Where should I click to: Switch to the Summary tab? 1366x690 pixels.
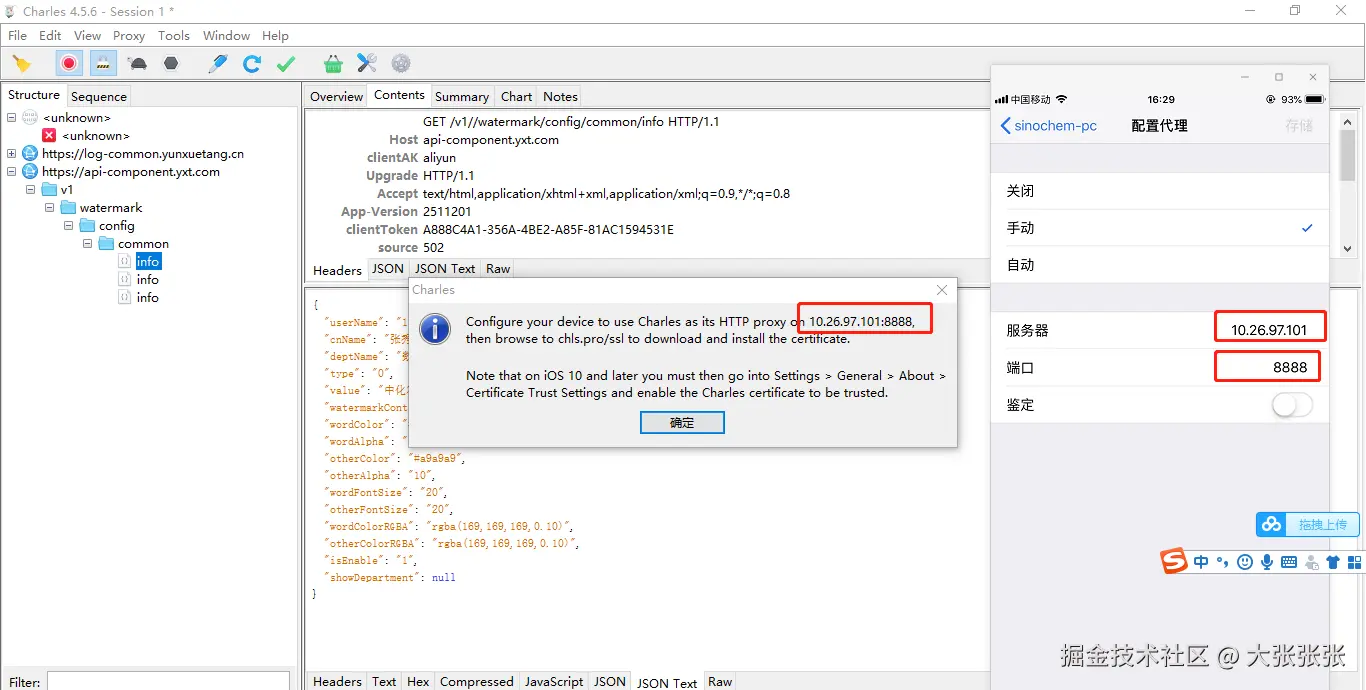462,96
